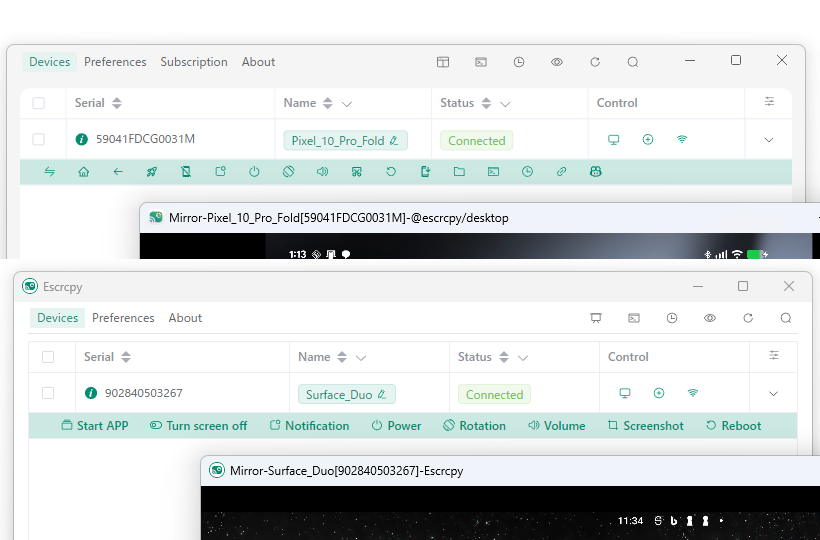The height and width of the screenshot is (540, 820).
Task: Click the presentation screen icon in Escrcpy window header
Action: (596, 318)
